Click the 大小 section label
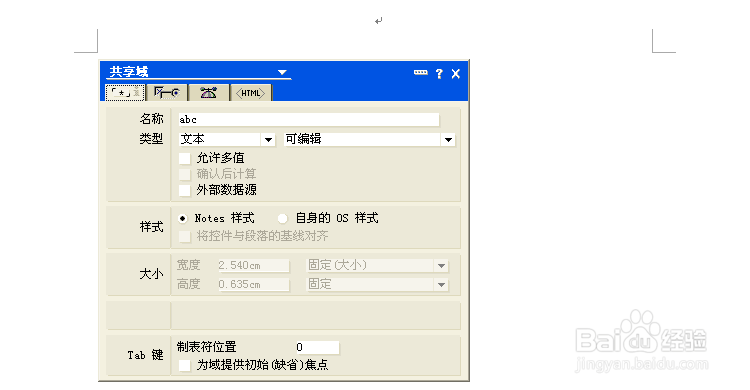Screen dimensions: 750x390 152,274
